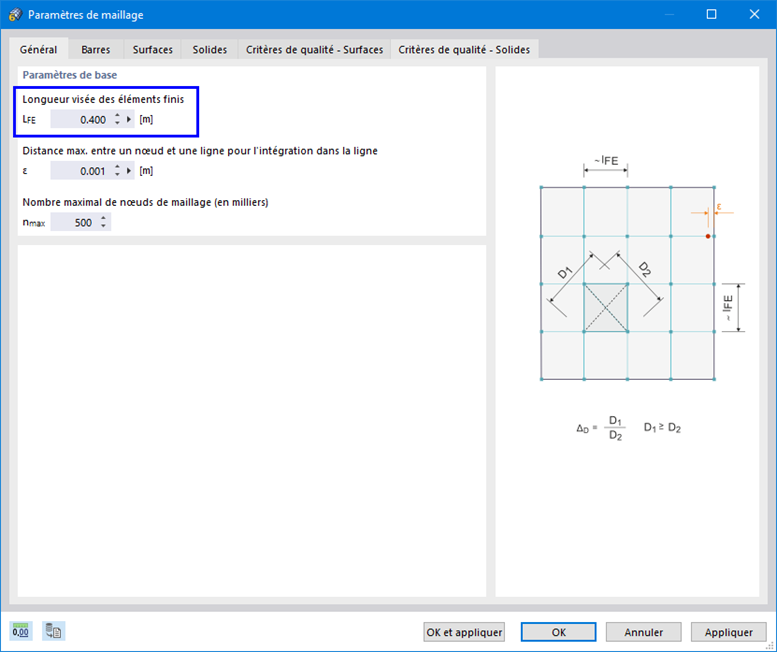Decrease the LFE finite element length
The width and height of the screenshot is (777, 652).
117,123
